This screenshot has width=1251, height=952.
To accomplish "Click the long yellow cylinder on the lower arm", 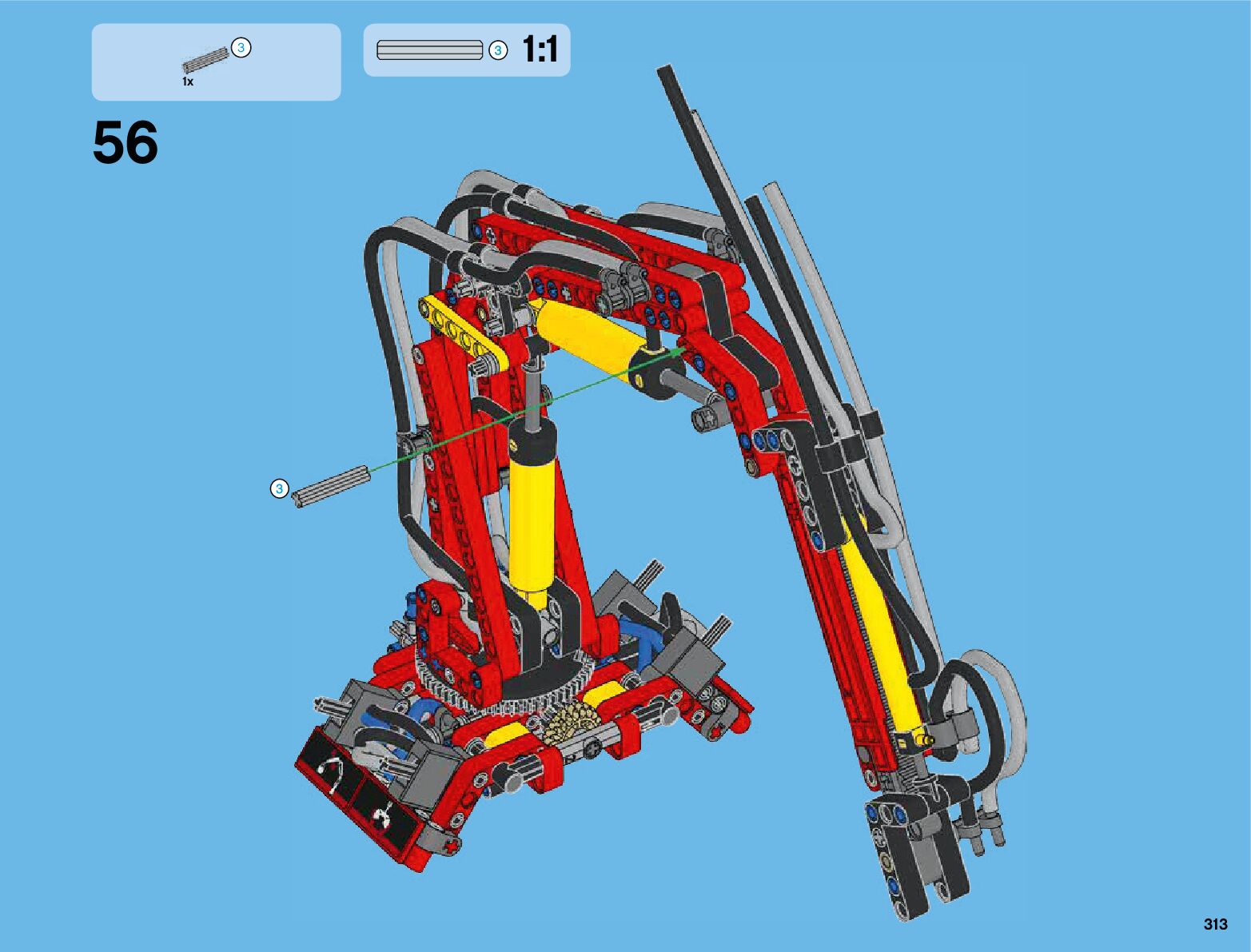I will click(879, 631).
